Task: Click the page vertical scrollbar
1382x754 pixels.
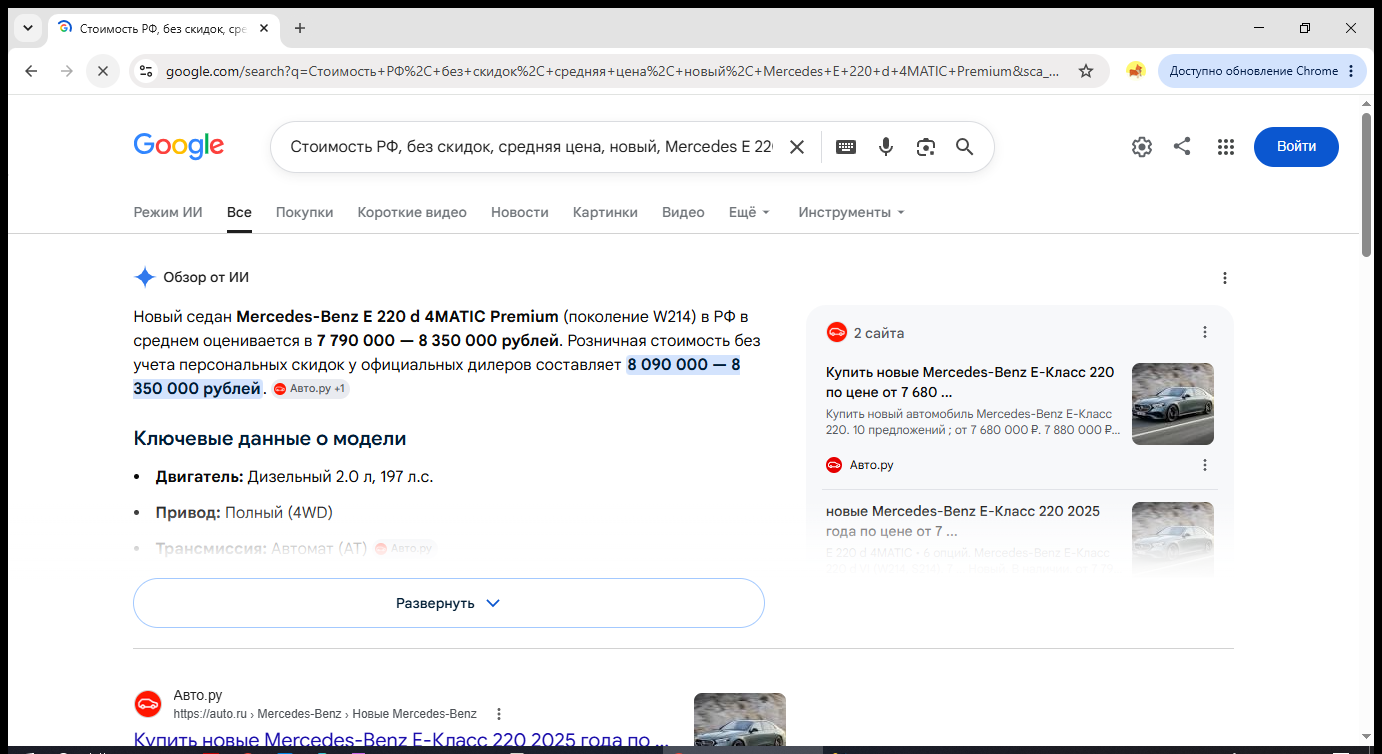Action: pos(1367,185)
